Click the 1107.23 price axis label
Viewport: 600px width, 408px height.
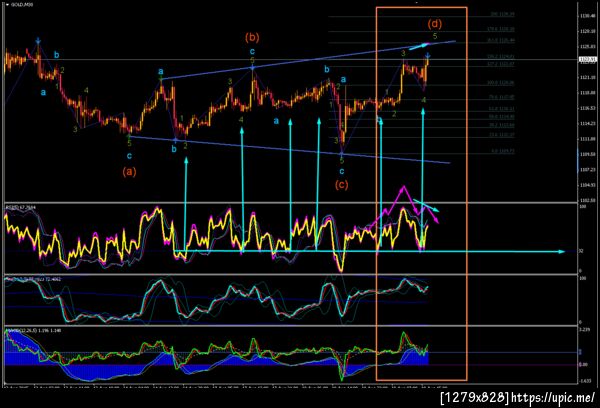click(x=587, y=170)
